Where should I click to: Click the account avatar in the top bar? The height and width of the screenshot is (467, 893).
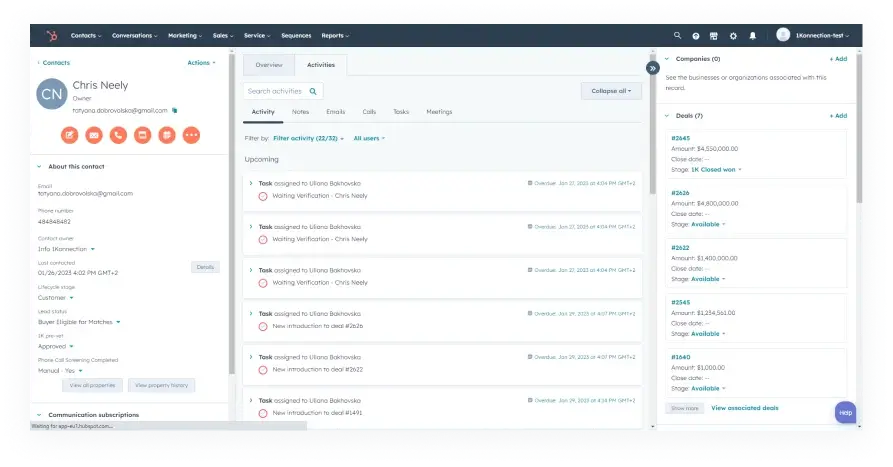[783, 35]
